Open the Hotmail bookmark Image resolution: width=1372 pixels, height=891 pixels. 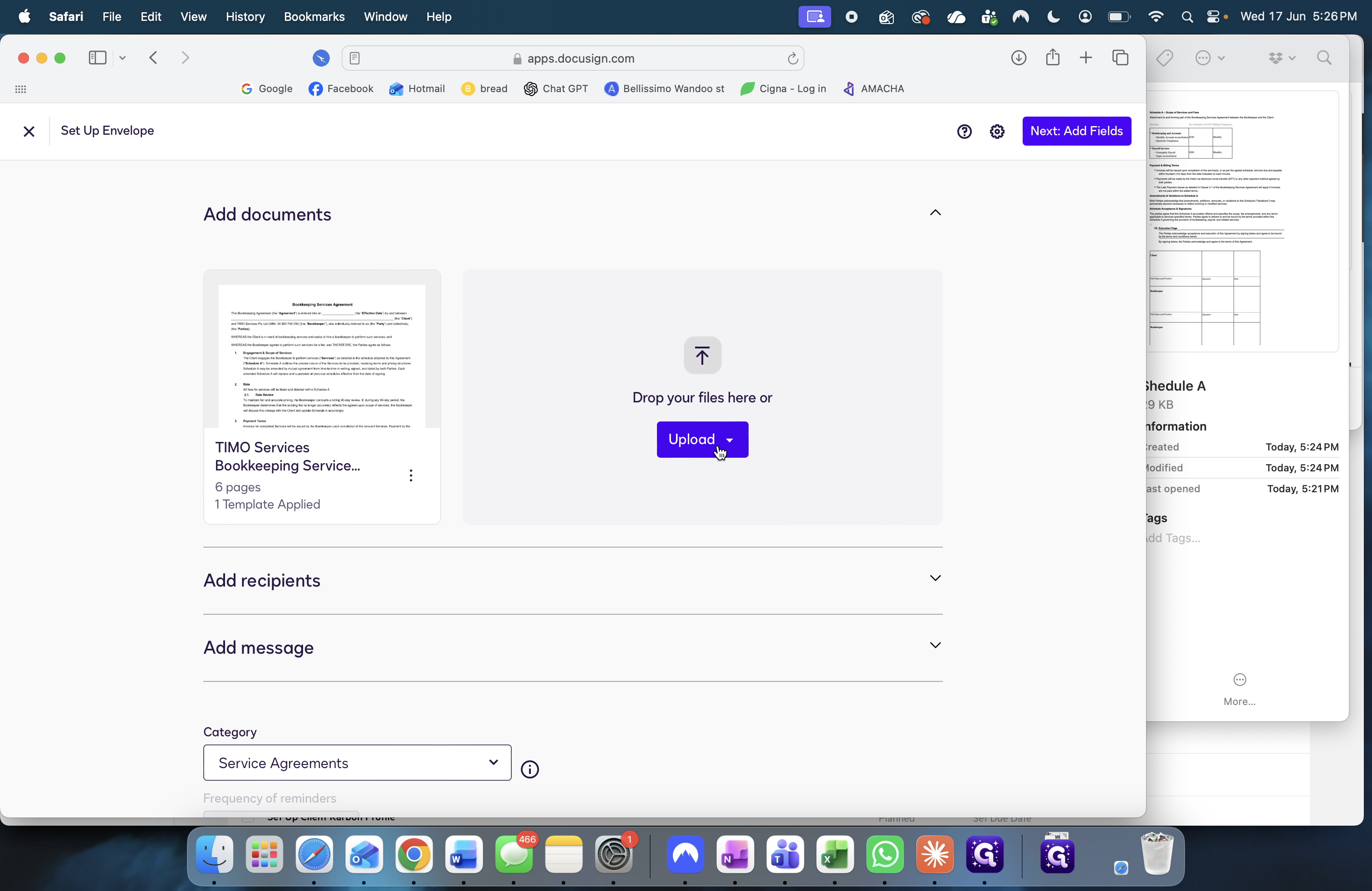[417, 89]
